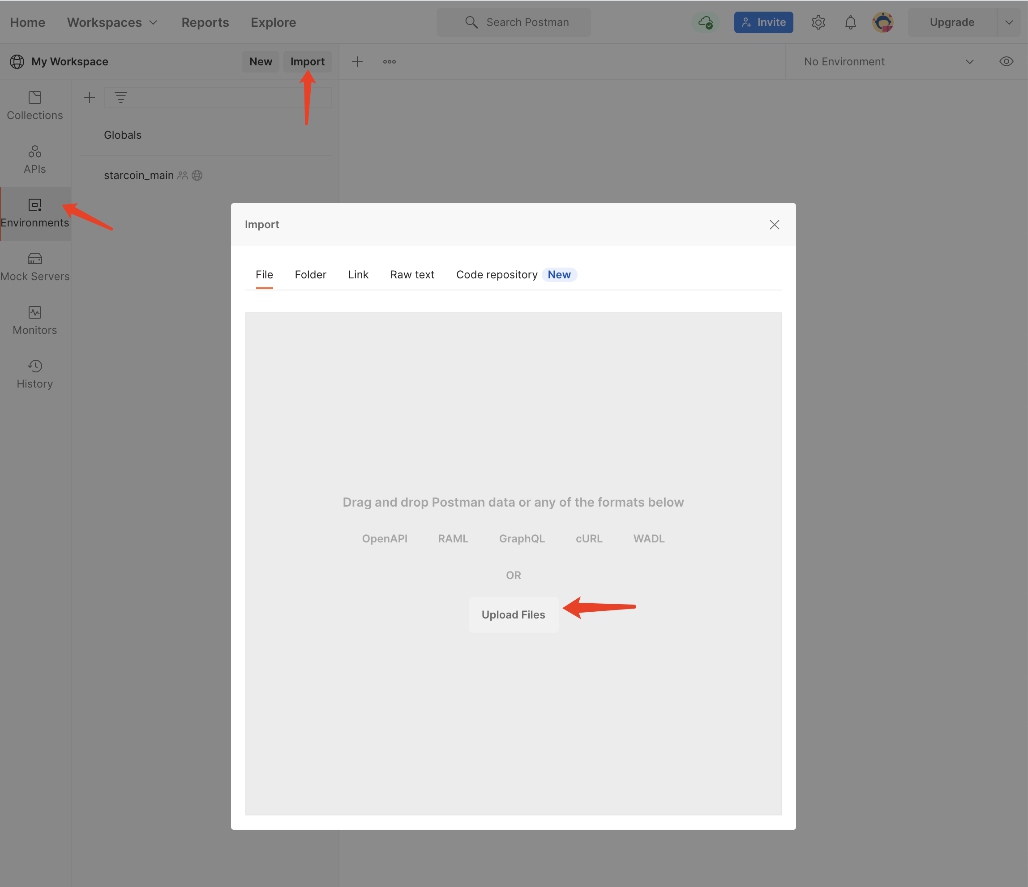Switch to the Raw text tab
The width and height of the screenshot is (1028, 887).
pyautogui.click(x=412, y=274)
